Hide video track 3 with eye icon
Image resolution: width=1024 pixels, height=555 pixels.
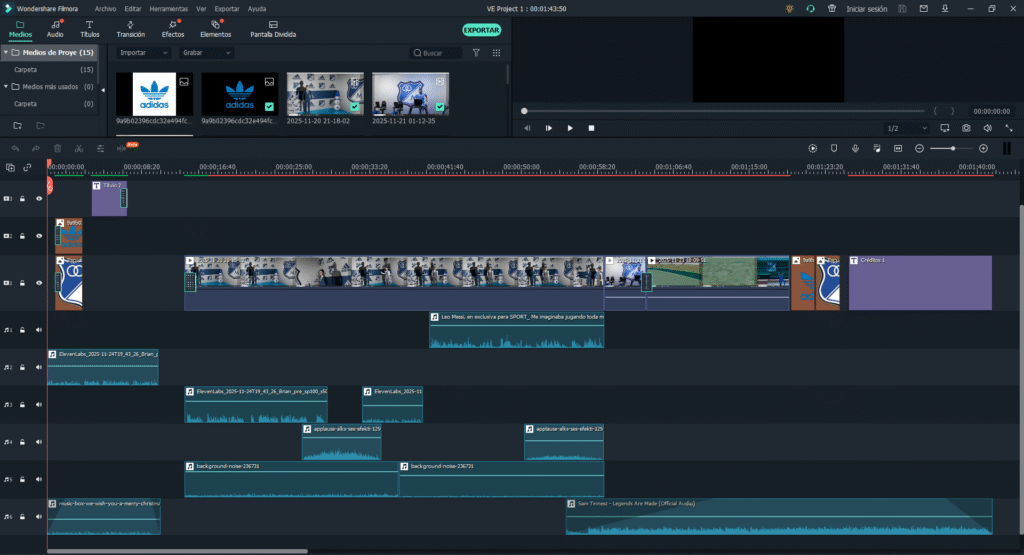[x=39, y=199]
